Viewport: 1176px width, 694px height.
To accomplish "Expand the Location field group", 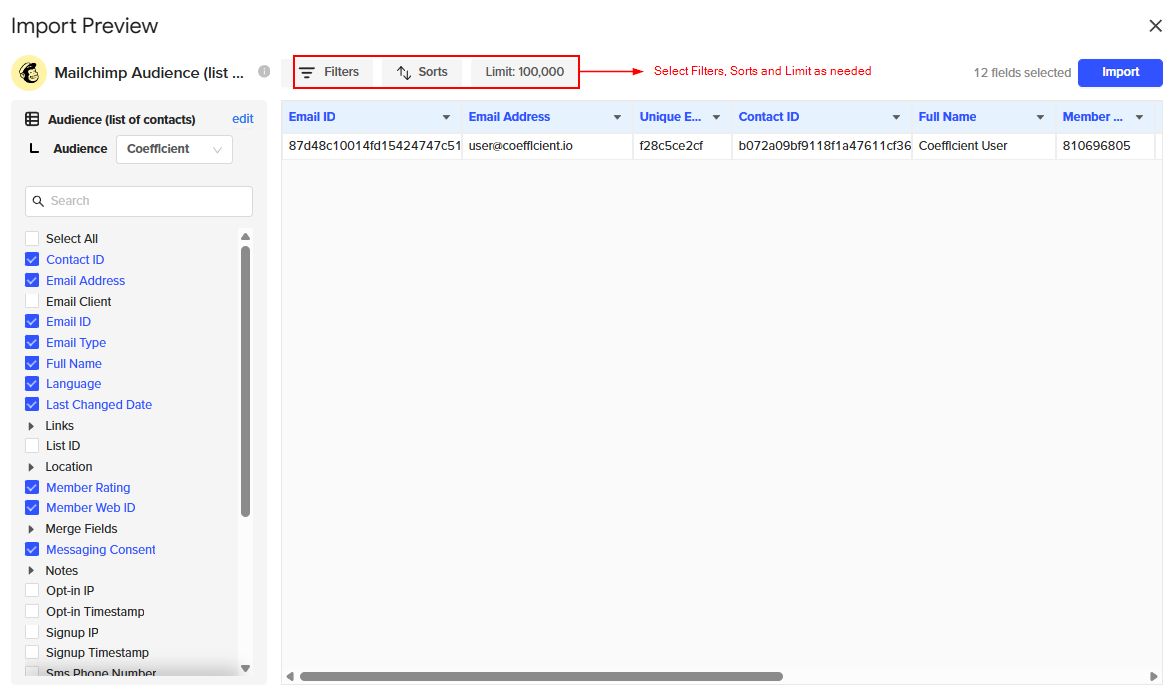I will click(x=31, y=467).
